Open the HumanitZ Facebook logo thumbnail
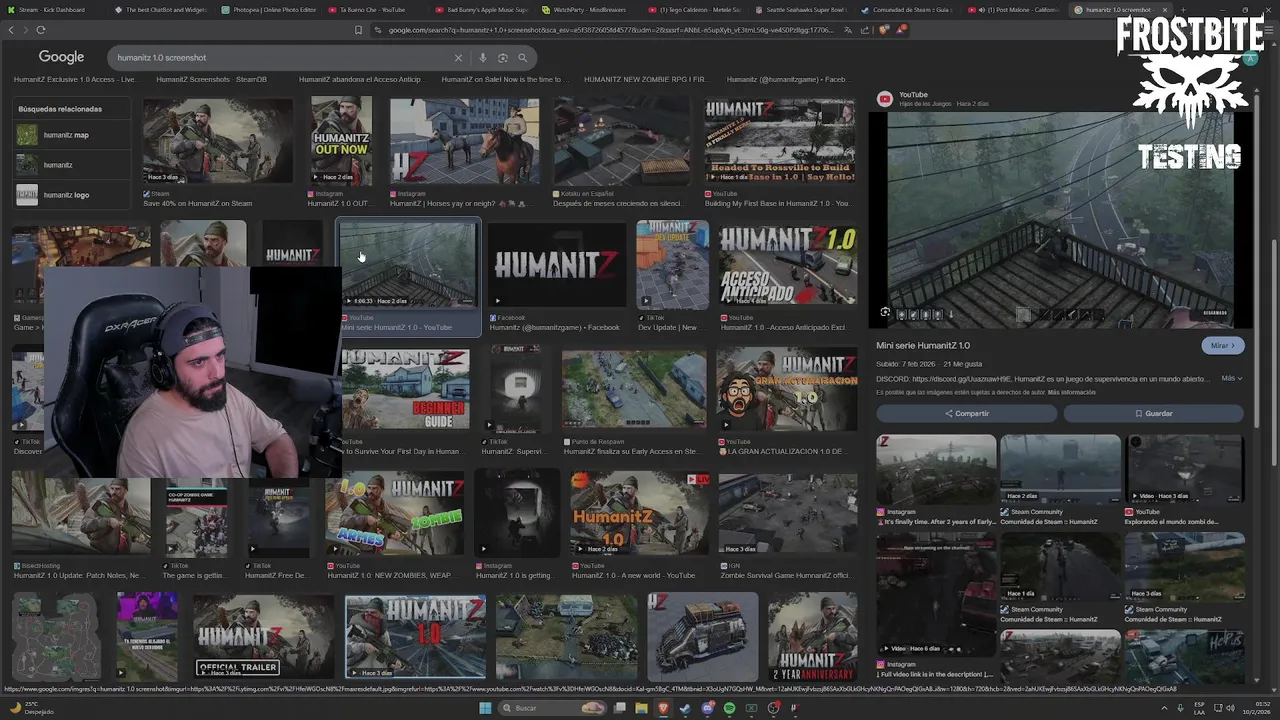The height and width of the screenshot is (720, 1280). (x=557, y=264)
